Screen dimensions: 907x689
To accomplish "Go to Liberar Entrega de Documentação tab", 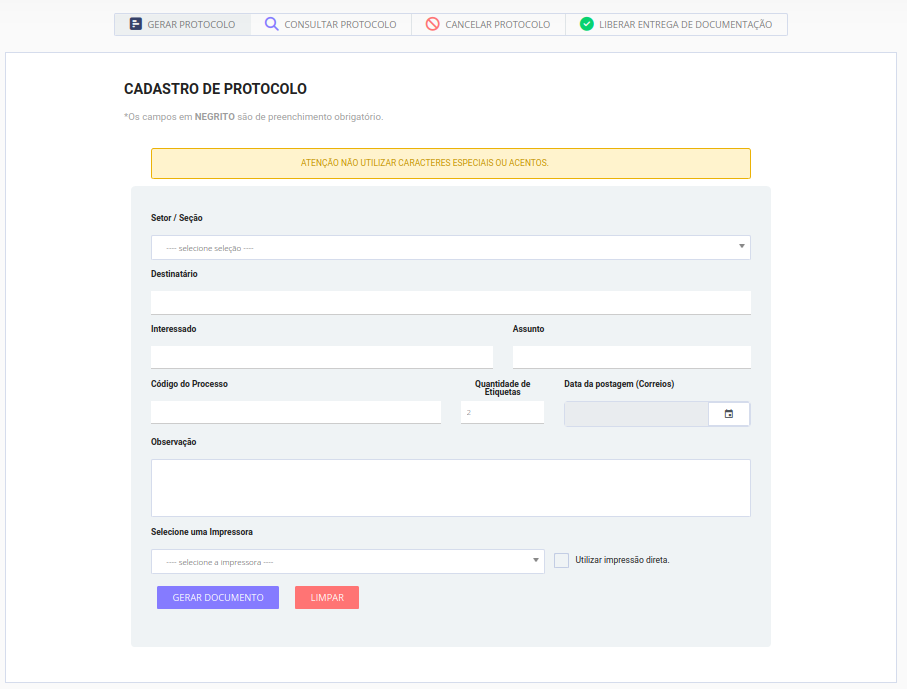I will click(685, 24).
